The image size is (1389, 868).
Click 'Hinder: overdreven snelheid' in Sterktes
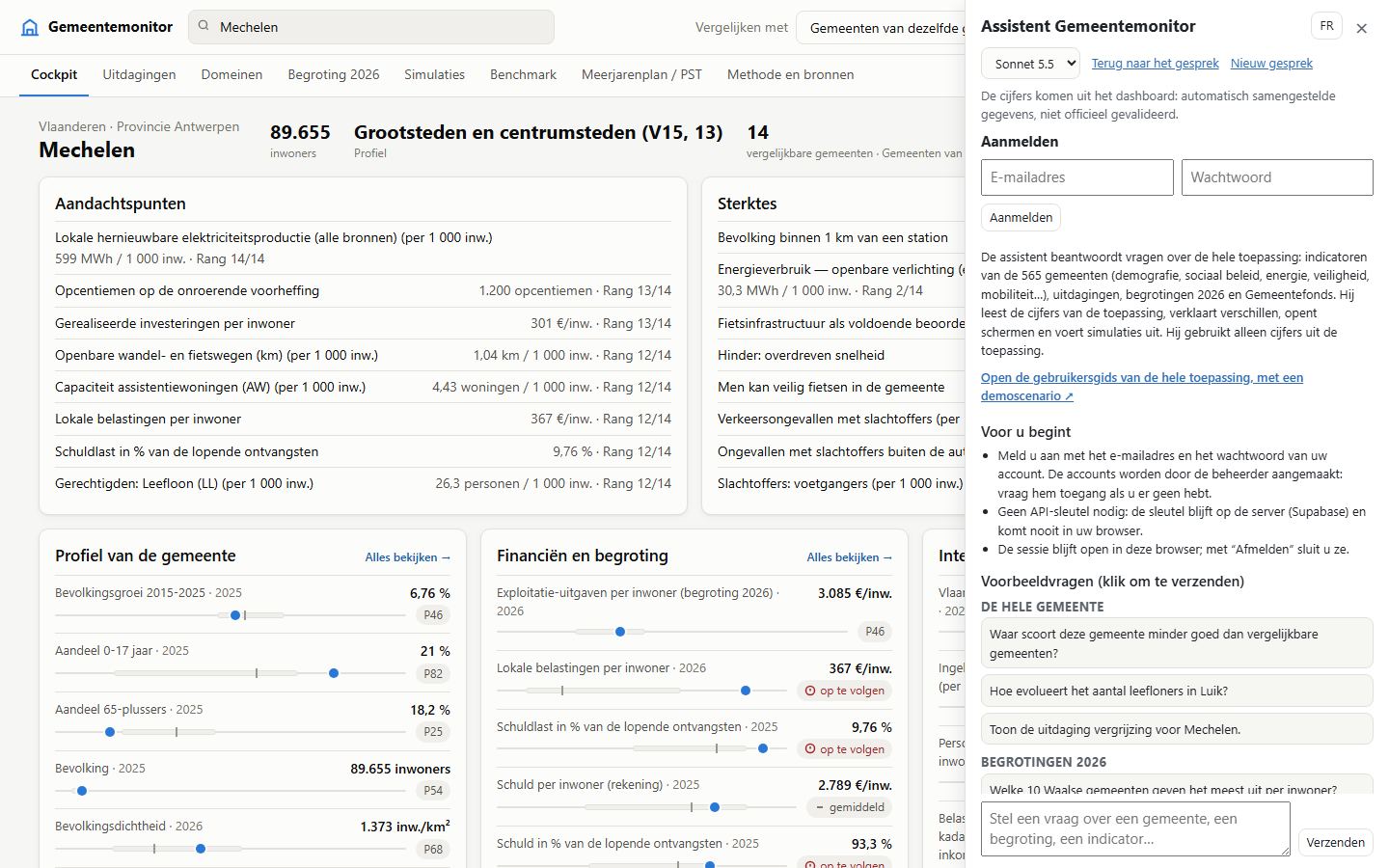coord(801,355)
